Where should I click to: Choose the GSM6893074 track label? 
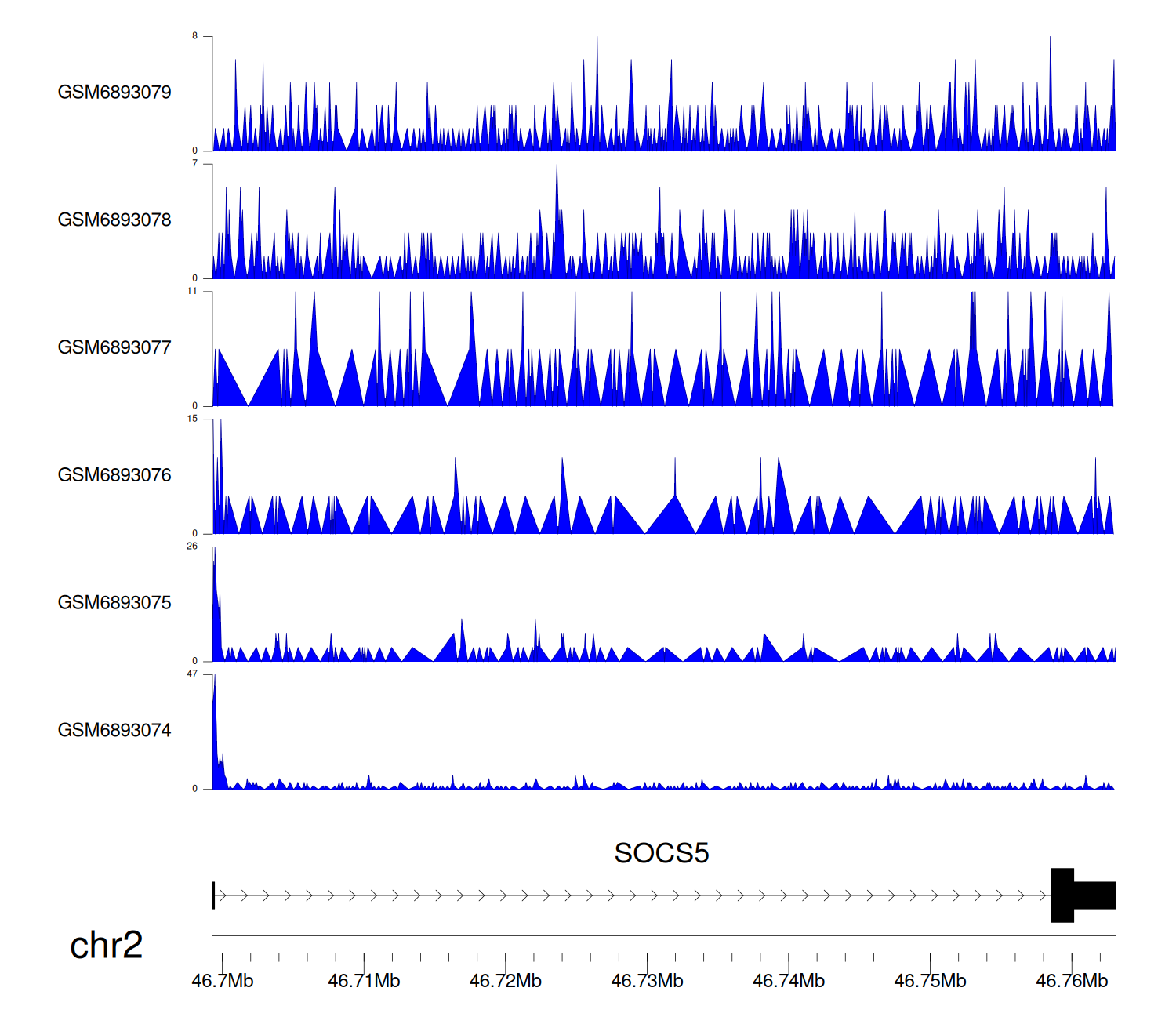(114, 731)
